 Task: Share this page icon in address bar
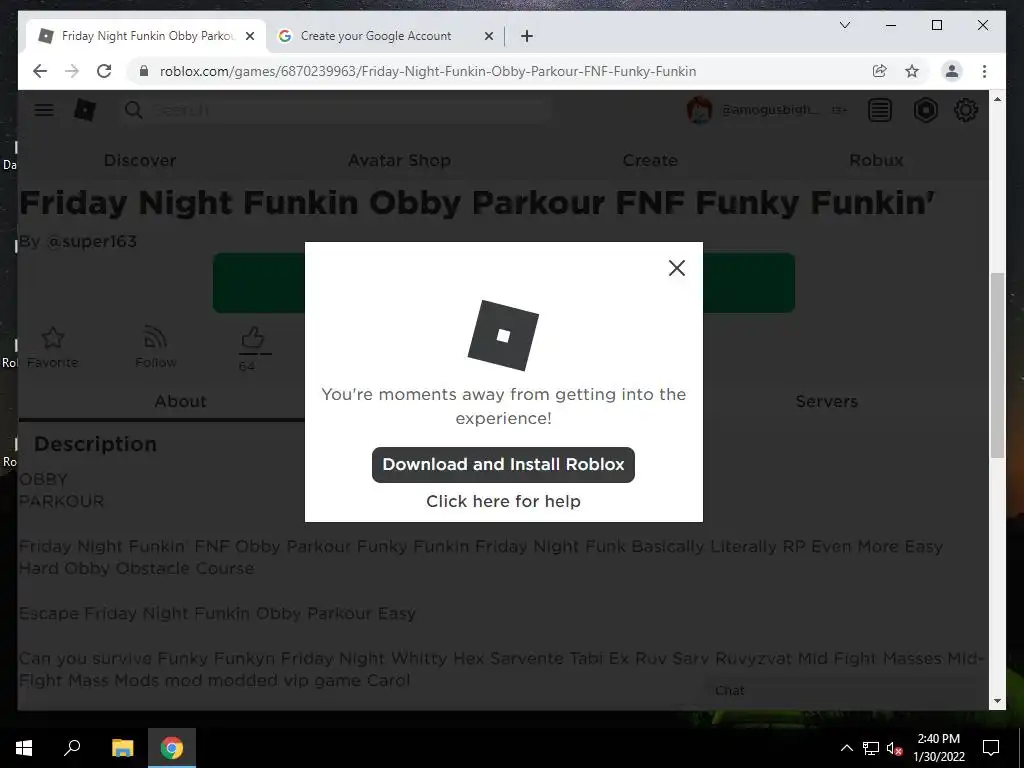880,71
